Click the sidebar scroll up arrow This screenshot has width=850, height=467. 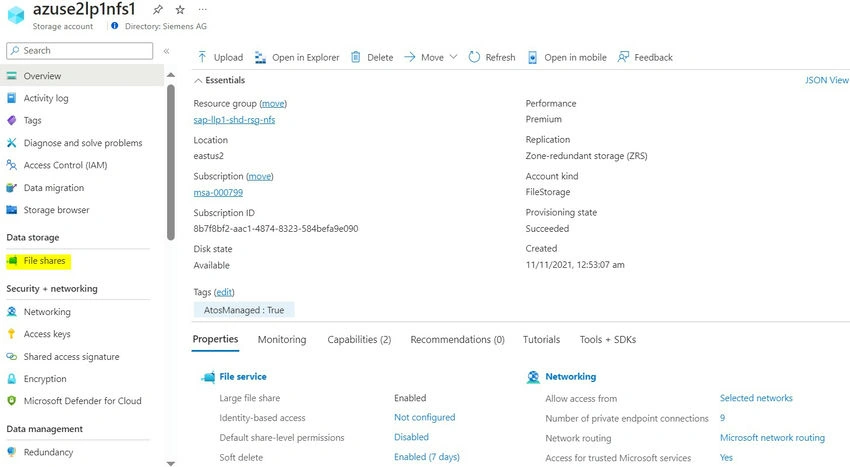(x=171, y=75)
